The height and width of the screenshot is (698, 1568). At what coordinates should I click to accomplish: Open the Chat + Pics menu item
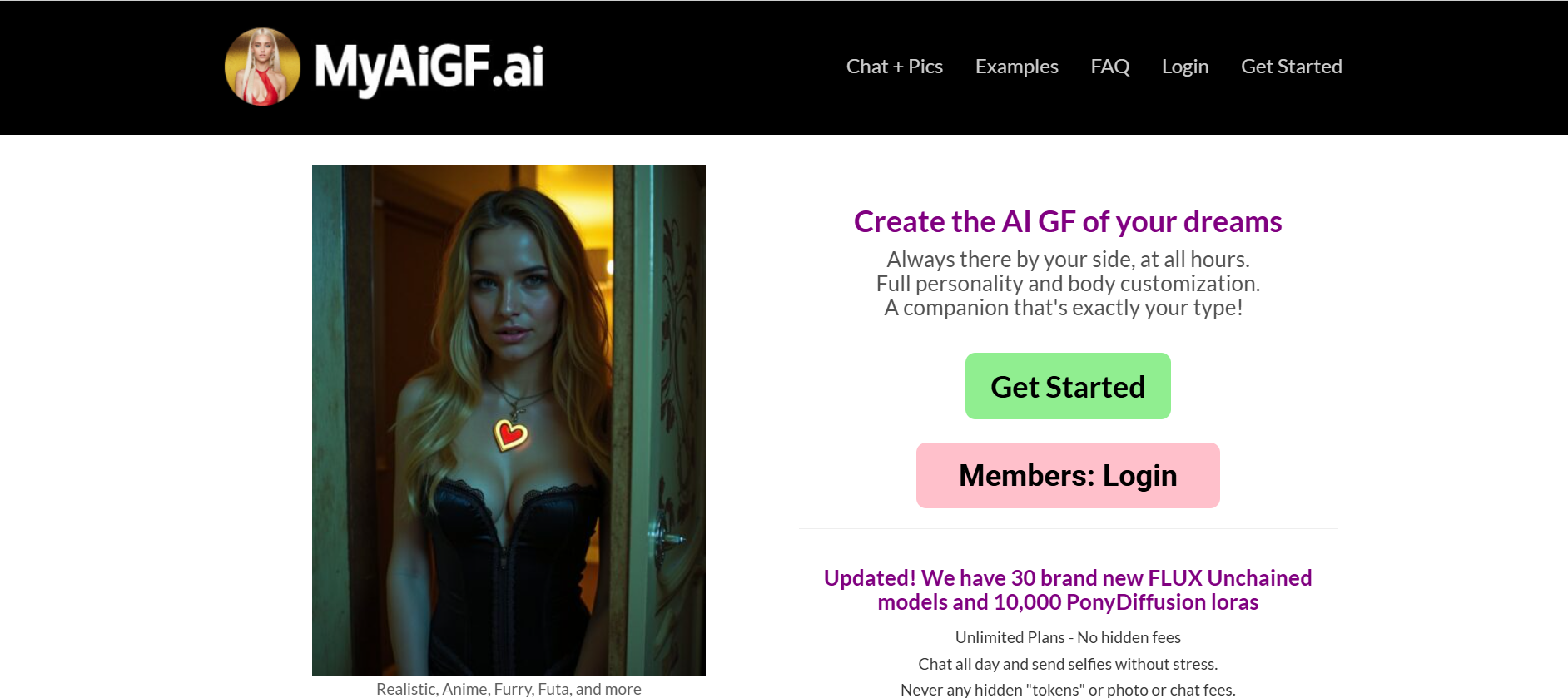point(895,67)
